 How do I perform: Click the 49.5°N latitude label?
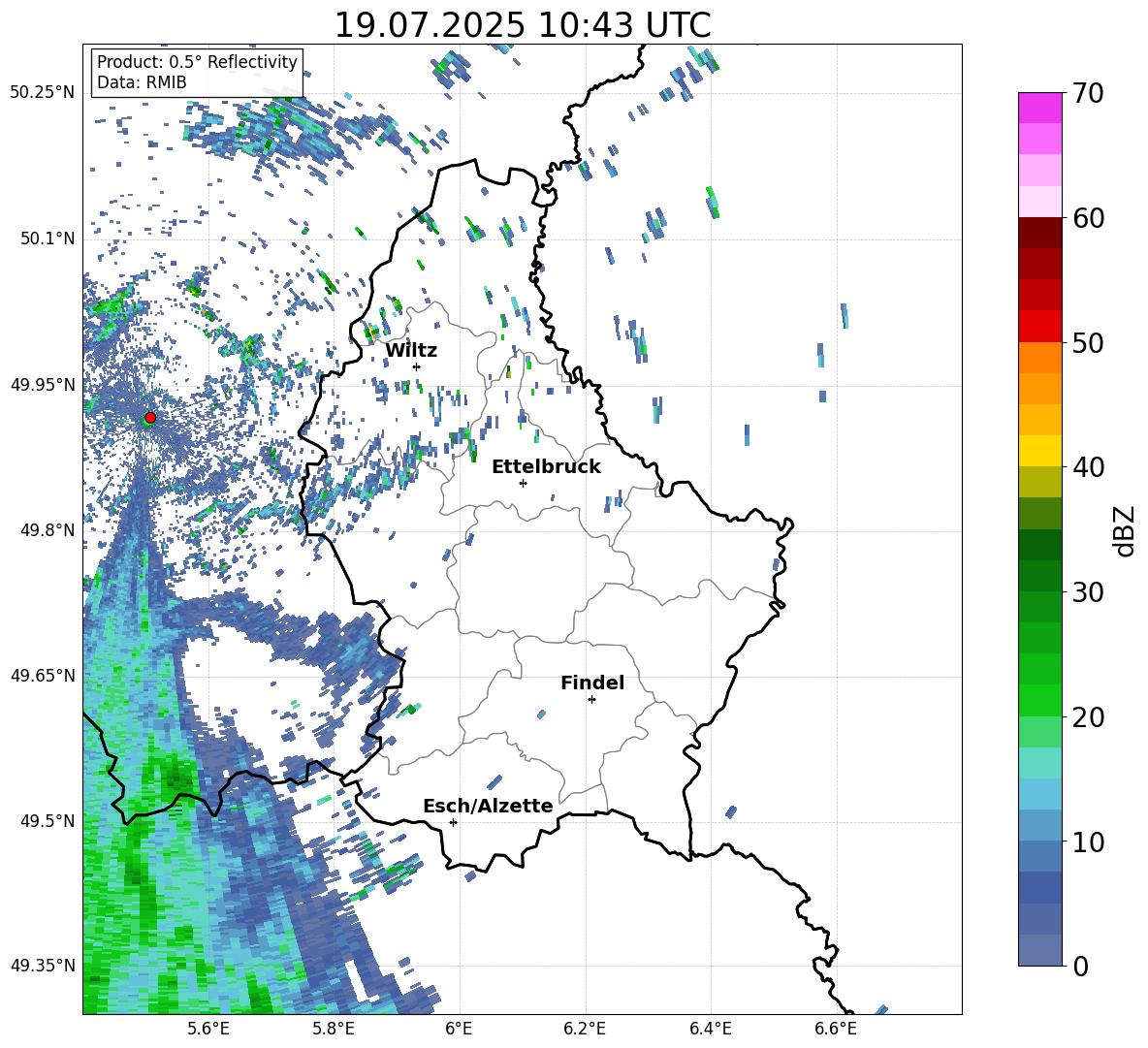click(x=48, y=821)
